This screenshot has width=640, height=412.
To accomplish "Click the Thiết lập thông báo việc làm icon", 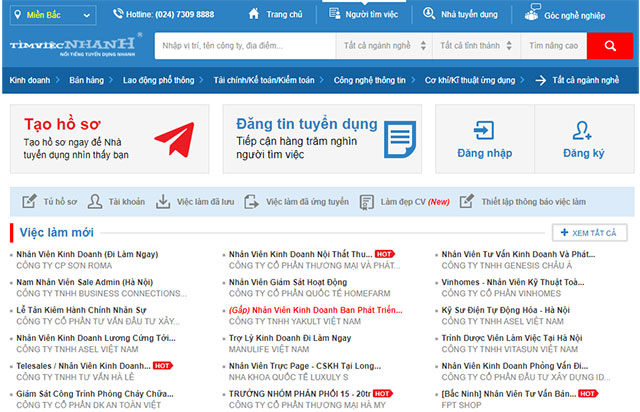I will tap(467, 201).
